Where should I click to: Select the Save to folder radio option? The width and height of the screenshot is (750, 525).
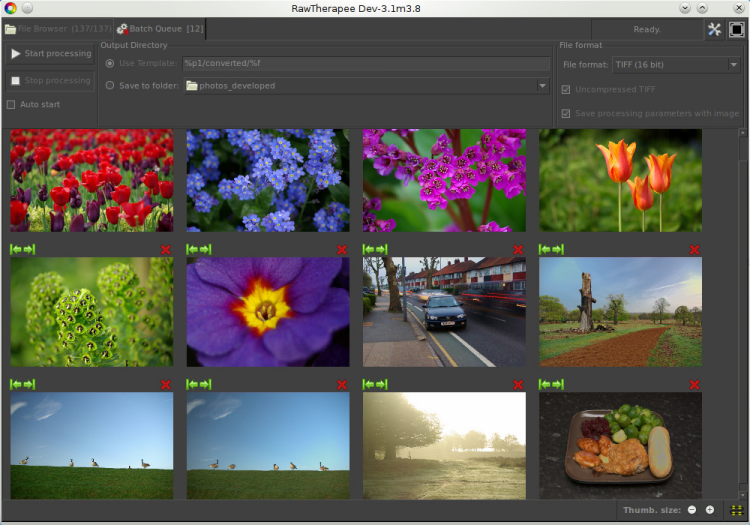[x=110, y=86]
